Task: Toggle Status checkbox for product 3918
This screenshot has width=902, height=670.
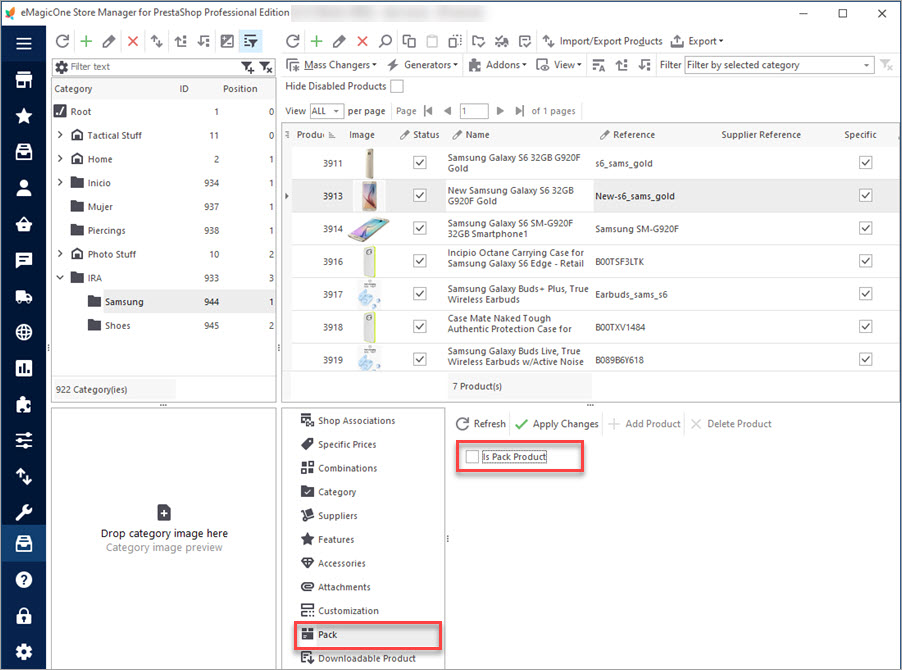Action: [420, 327]
